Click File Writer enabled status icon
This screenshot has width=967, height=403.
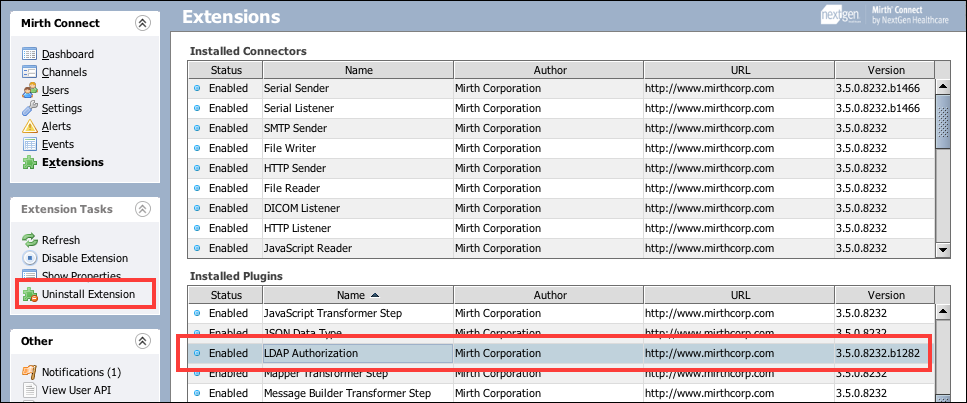coord(197,148)
